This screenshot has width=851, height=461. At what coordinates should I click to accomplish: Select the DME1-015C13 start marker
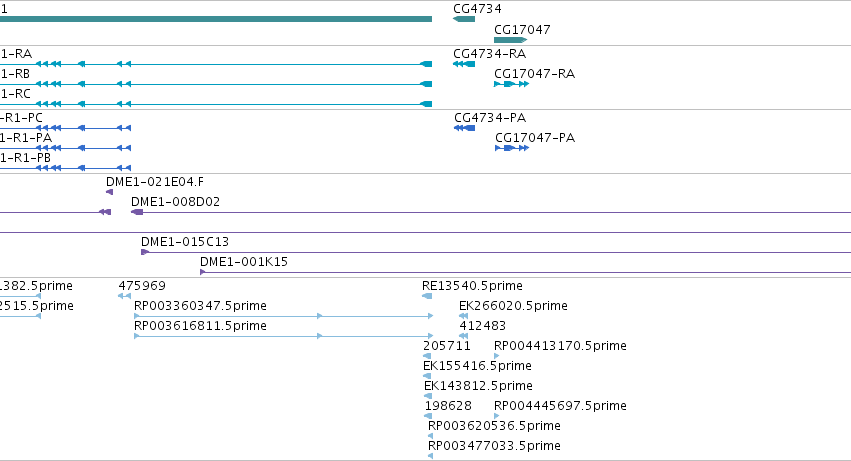(145, 252)
